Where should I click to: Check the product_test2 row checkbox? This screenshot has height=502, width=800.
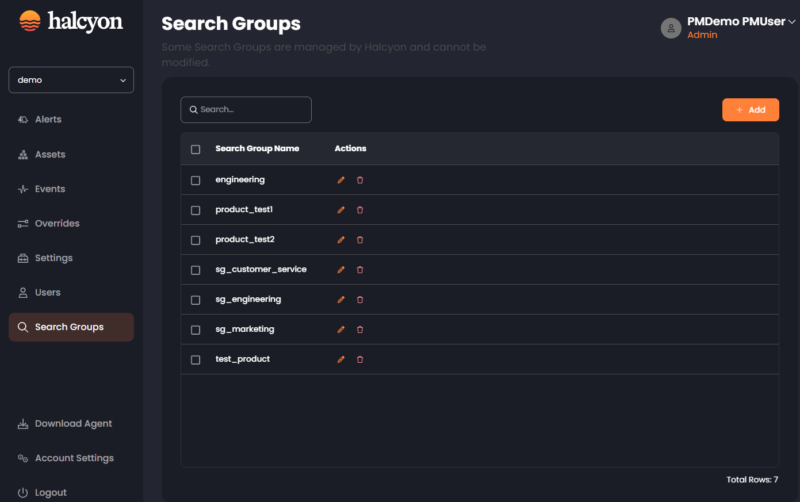[x=195, y=240]
